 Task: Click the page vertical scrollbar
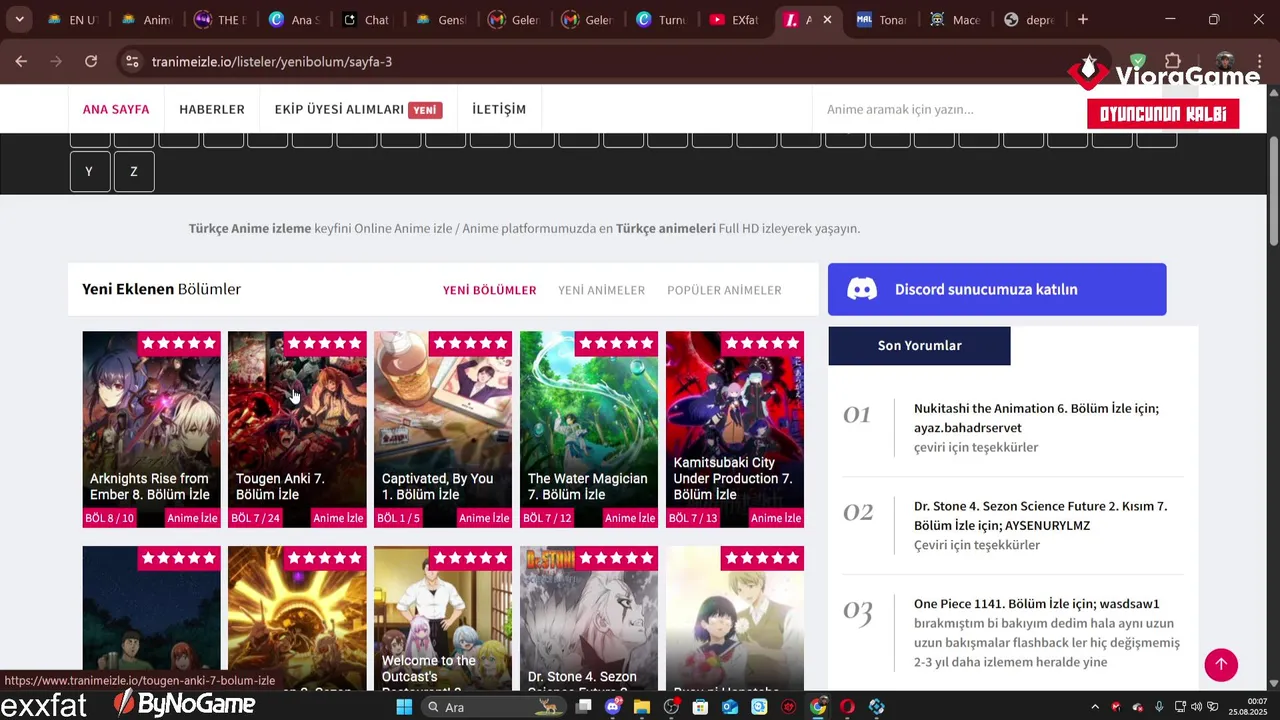pos(1273,190)
